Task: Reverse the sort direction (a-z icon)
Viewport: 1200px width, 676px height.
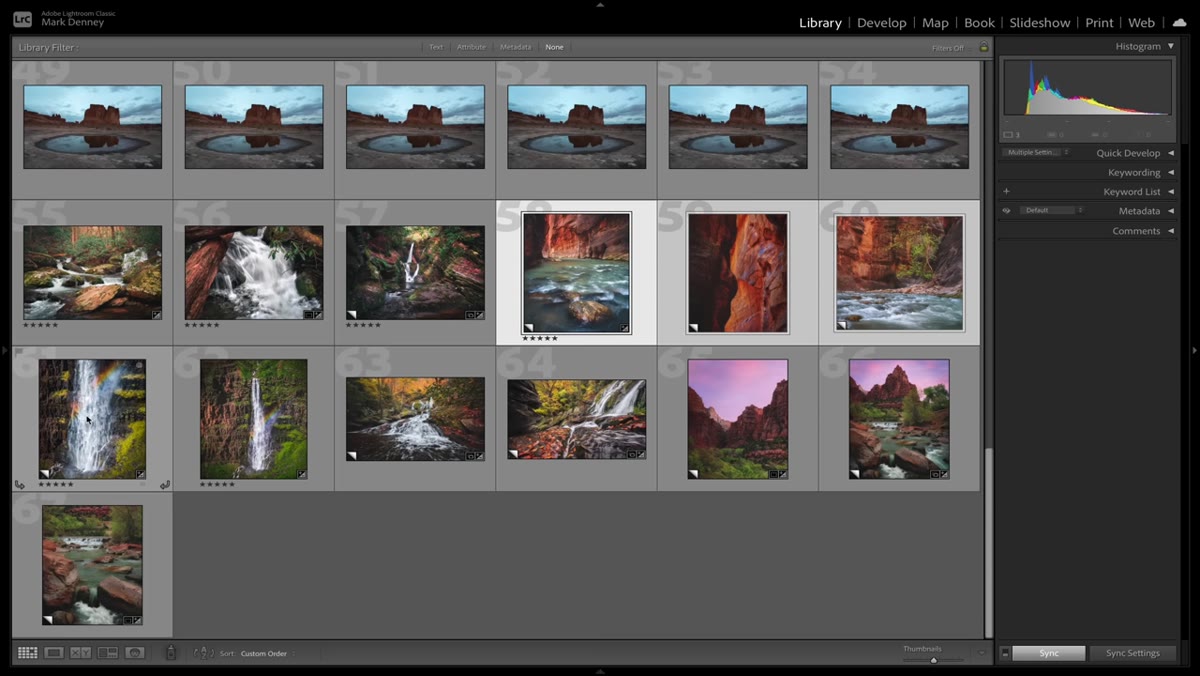Action: coord(204,653)
